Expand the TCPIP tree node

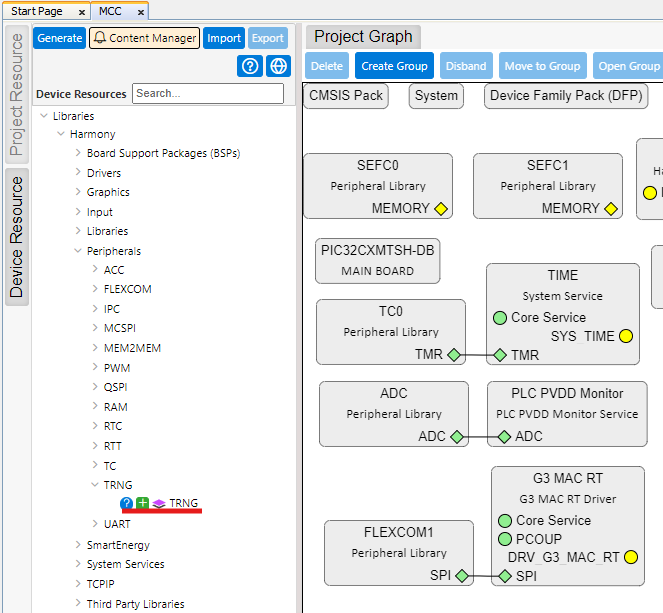pos(78,584)
